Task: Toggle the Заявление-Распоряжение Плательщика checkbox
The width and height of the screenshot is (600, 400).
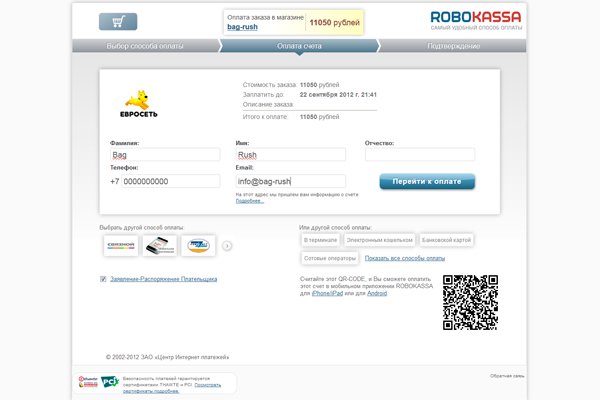Action: [103, 279]
